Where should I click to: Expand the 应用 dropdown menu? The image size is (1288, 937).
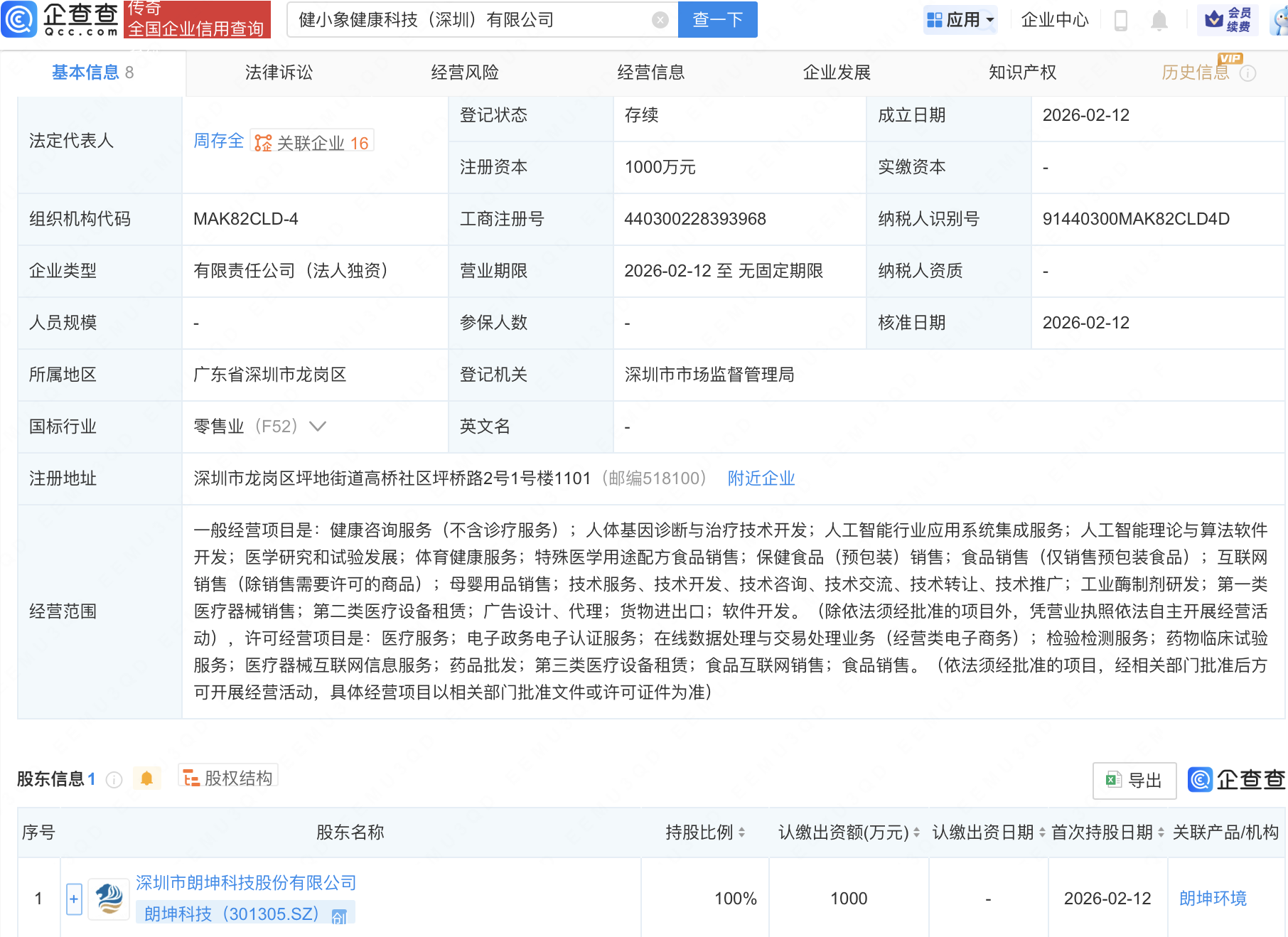960,20
